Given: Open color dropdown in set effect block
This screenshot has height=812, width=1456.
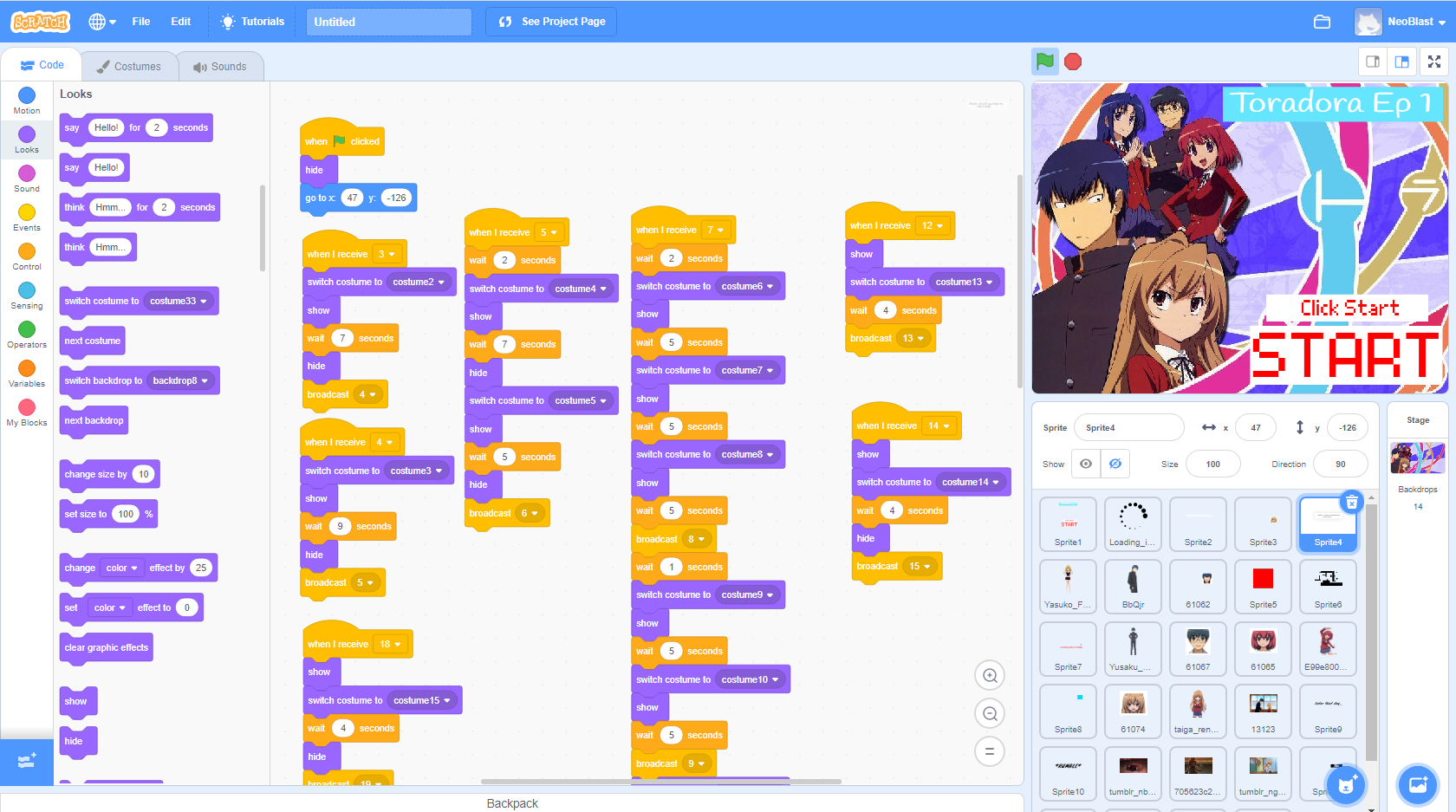Looking at the screenshot, I should pos(109,608).
